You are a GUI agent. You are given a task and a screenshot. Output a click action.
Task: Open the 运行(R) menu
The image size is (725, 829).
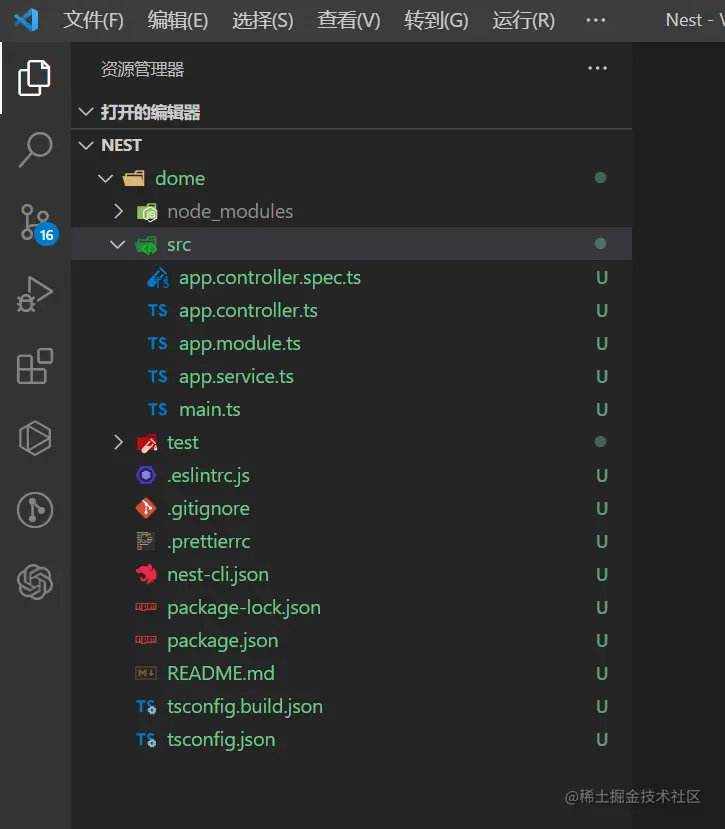tap(524, 21)
